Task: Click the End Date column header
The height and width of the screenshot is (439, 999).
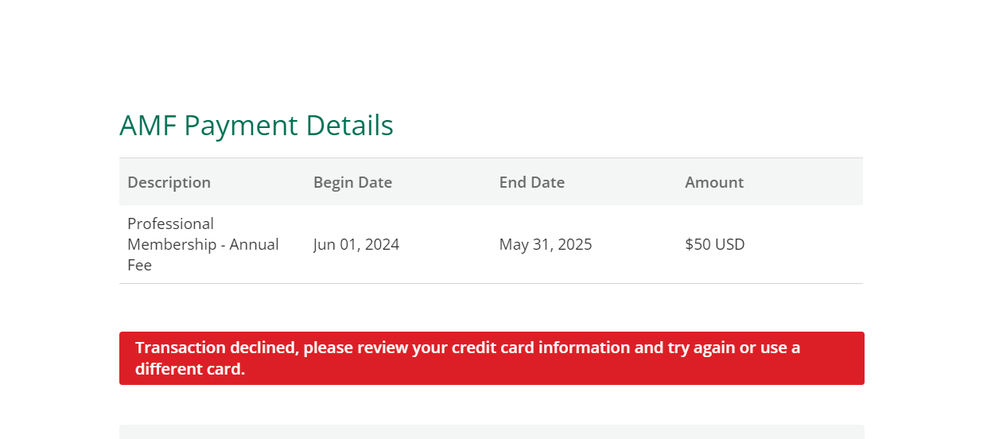Action: pos(532,182)
